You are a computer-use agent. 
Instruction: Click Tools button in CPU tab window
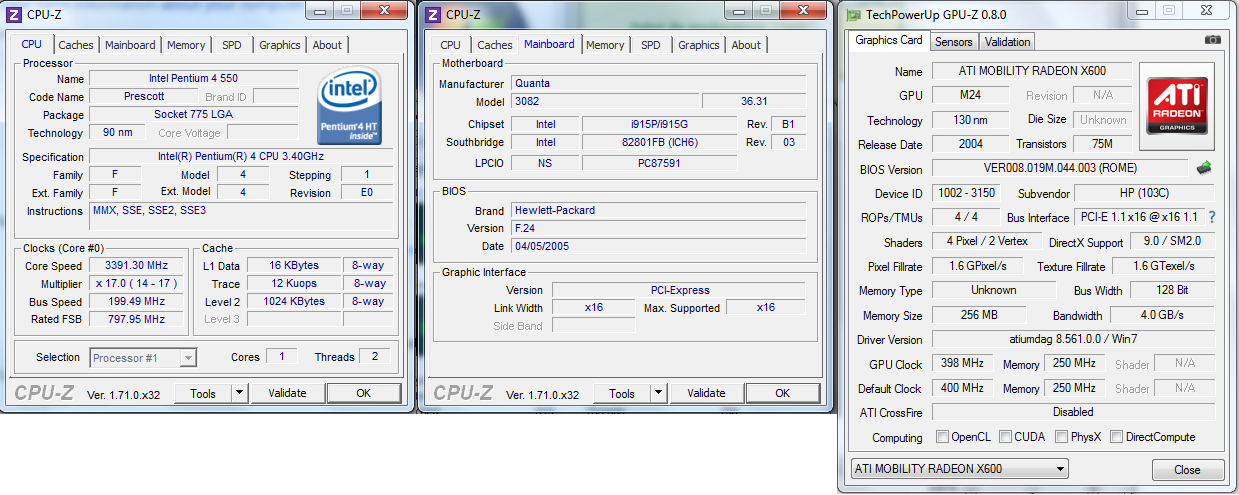[203, 393]
